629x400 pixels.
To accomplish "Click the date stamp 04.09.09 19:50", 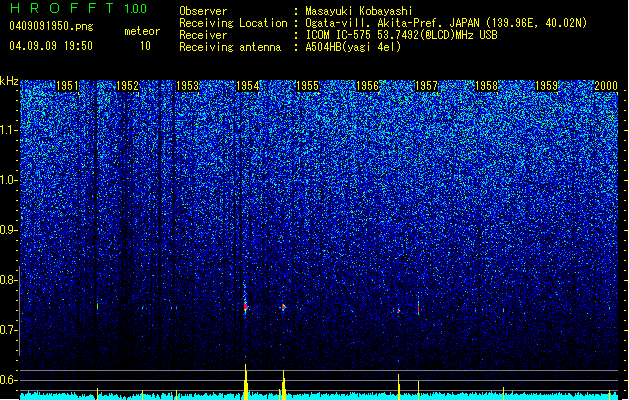I will pos(51,46).
